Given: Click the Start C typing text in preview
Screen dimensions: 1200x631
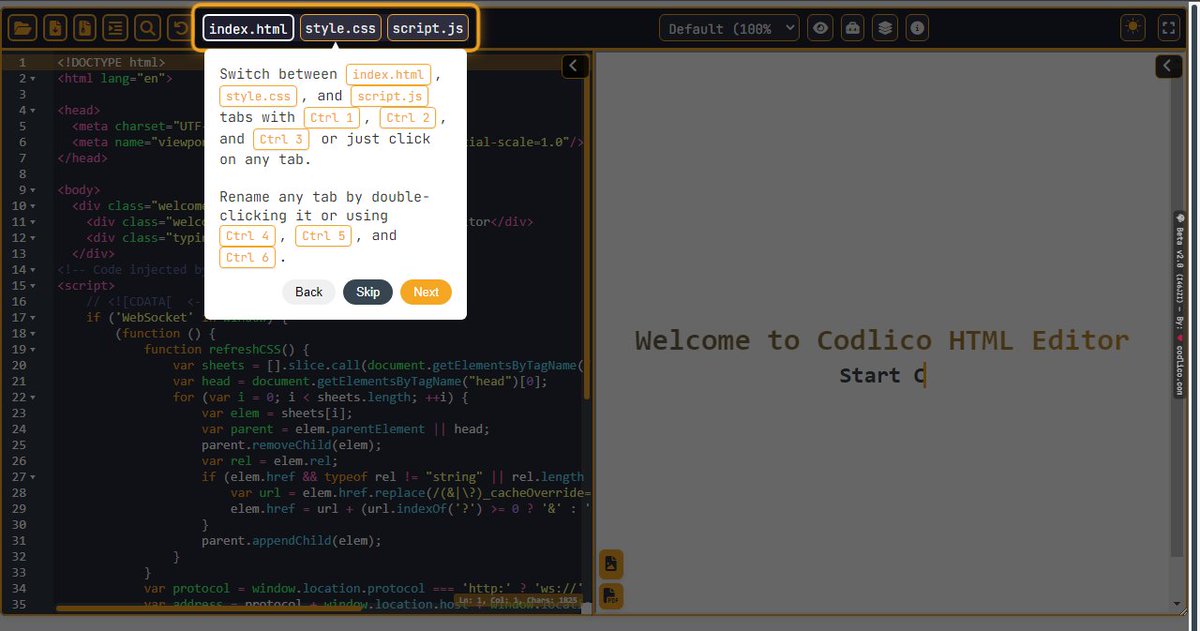Looking at the screenshot, I should tap(882, 376).
